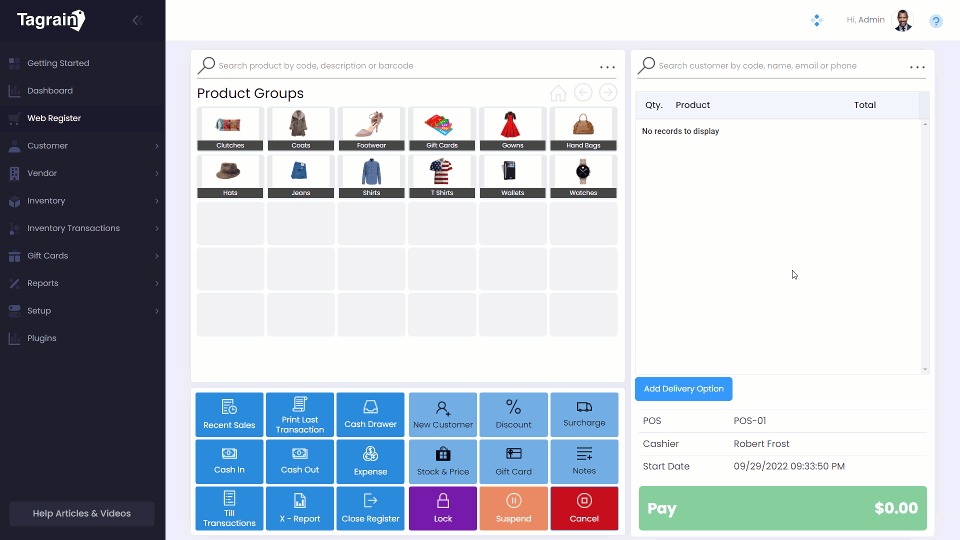960x540 pixels.
Task: Open customer search options ellipsis menu
Action: [917, 67]
